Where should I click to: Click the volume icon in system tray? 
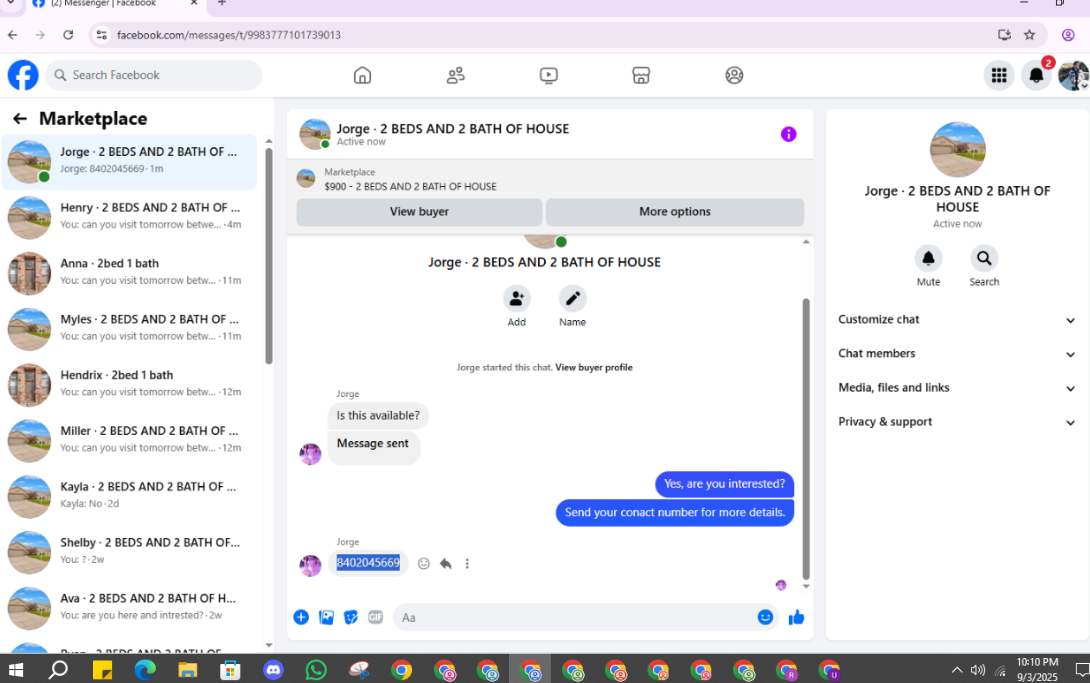click(977, 670)
